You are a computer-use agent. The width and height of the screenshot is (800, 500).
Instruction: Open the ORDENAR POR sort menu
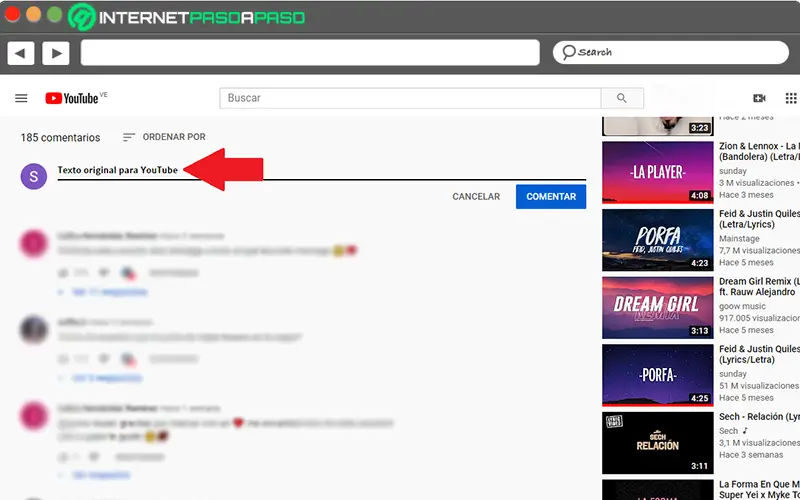tap(164, 137)
